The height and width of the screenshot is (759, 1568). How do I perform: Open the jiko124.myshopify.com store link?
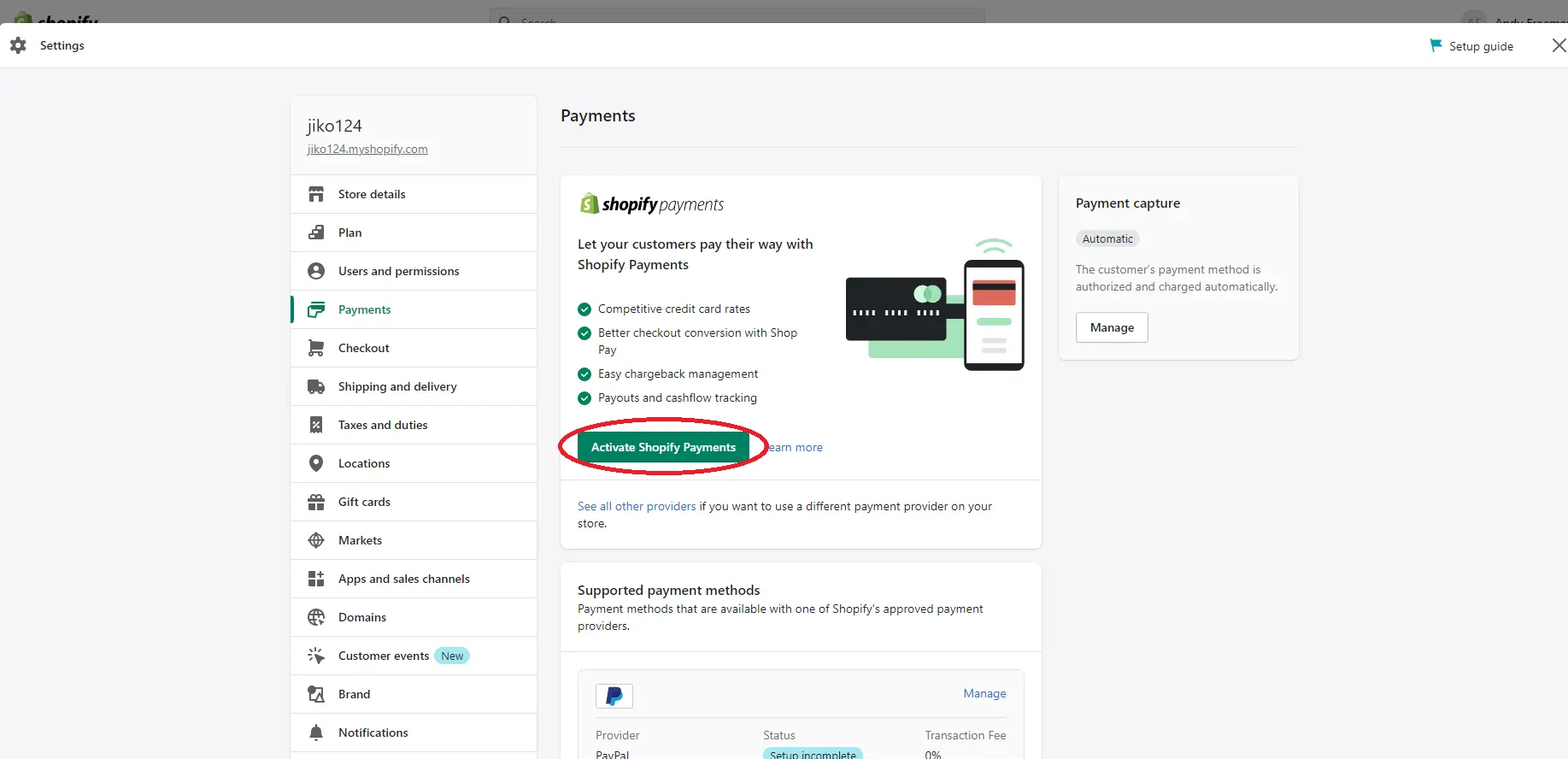367,149
